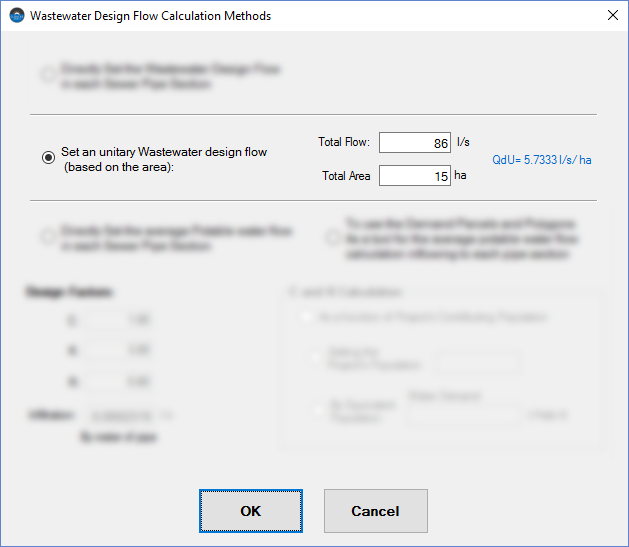Select the average Potable water flow radio
This screenshot has height=547, width=629.
tap(47, 237)
